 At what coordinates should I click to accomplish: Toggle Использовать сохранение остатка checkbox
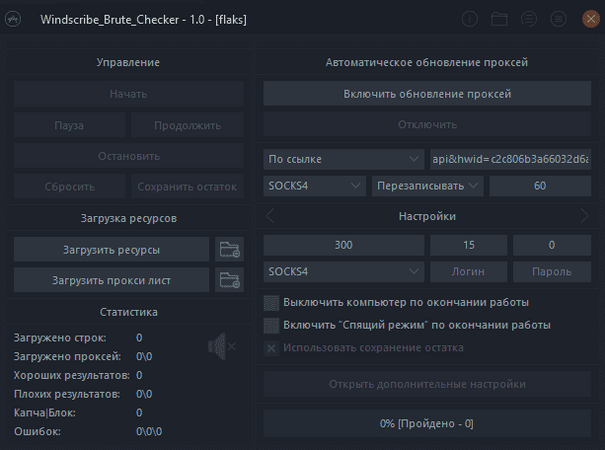[x=271, y=348]
